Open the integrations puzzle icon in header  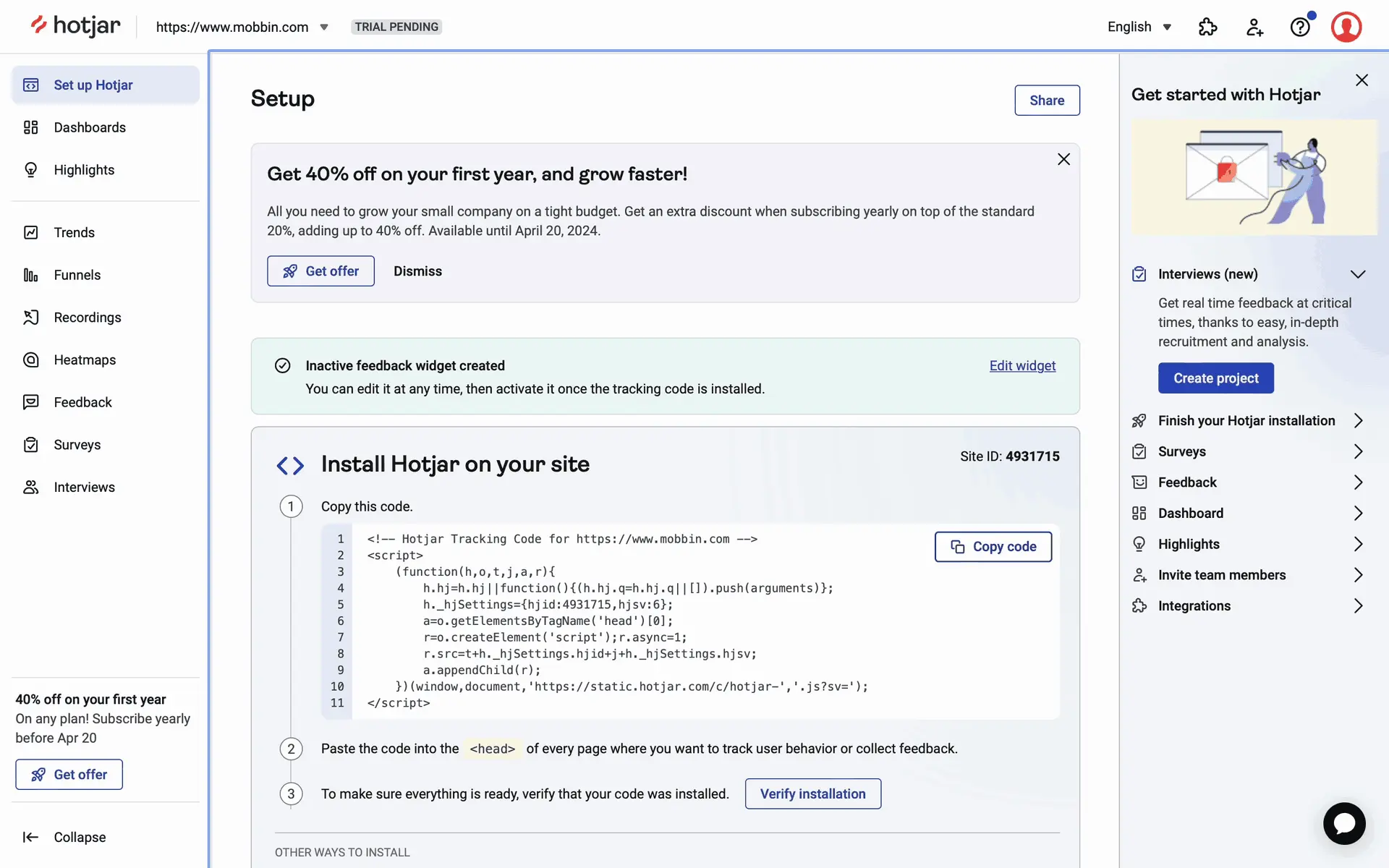point(1207,27)
